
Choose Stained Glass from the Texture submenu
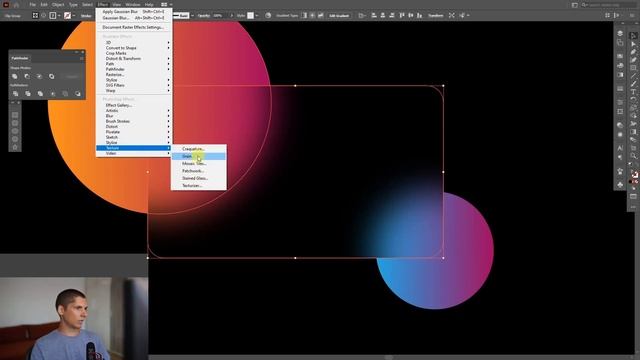click(198, 178)
